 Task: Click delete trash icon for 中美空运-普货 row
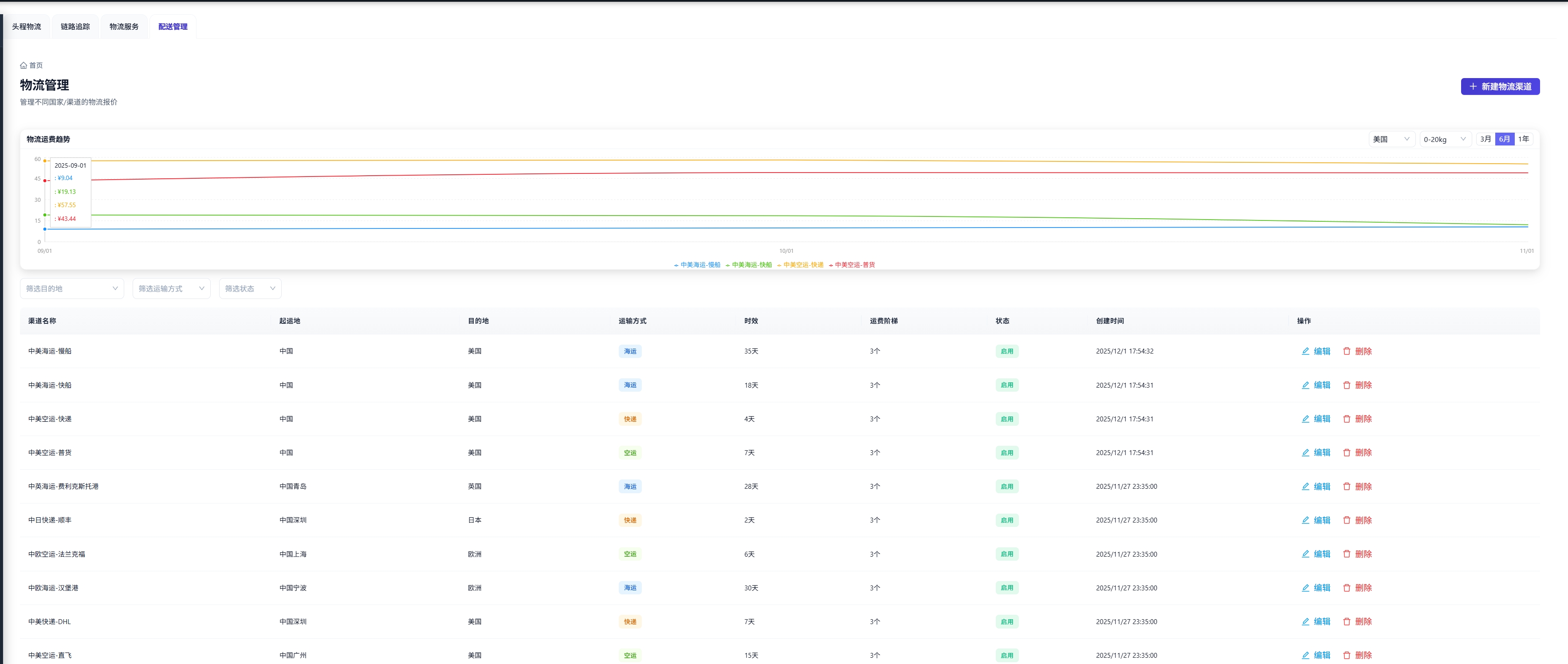point(1346,453)
